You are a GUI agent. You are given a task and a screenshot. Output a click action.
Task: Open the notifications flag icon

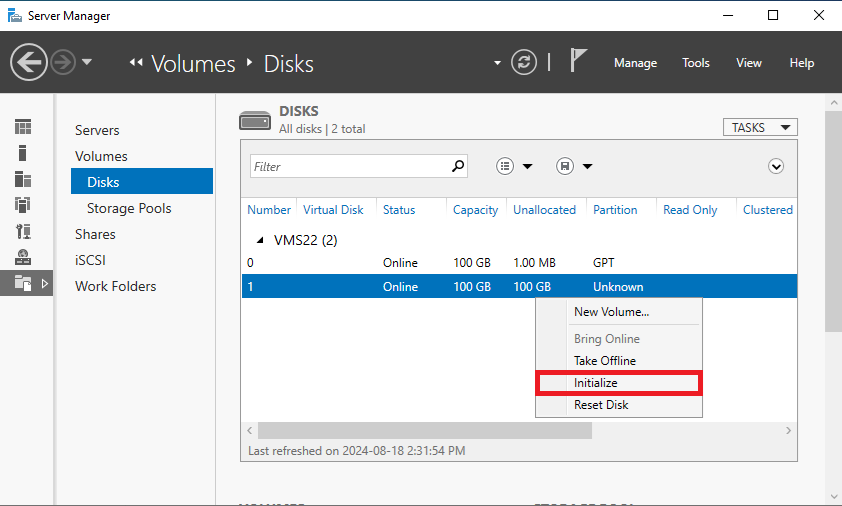click(x=578, y=60)
